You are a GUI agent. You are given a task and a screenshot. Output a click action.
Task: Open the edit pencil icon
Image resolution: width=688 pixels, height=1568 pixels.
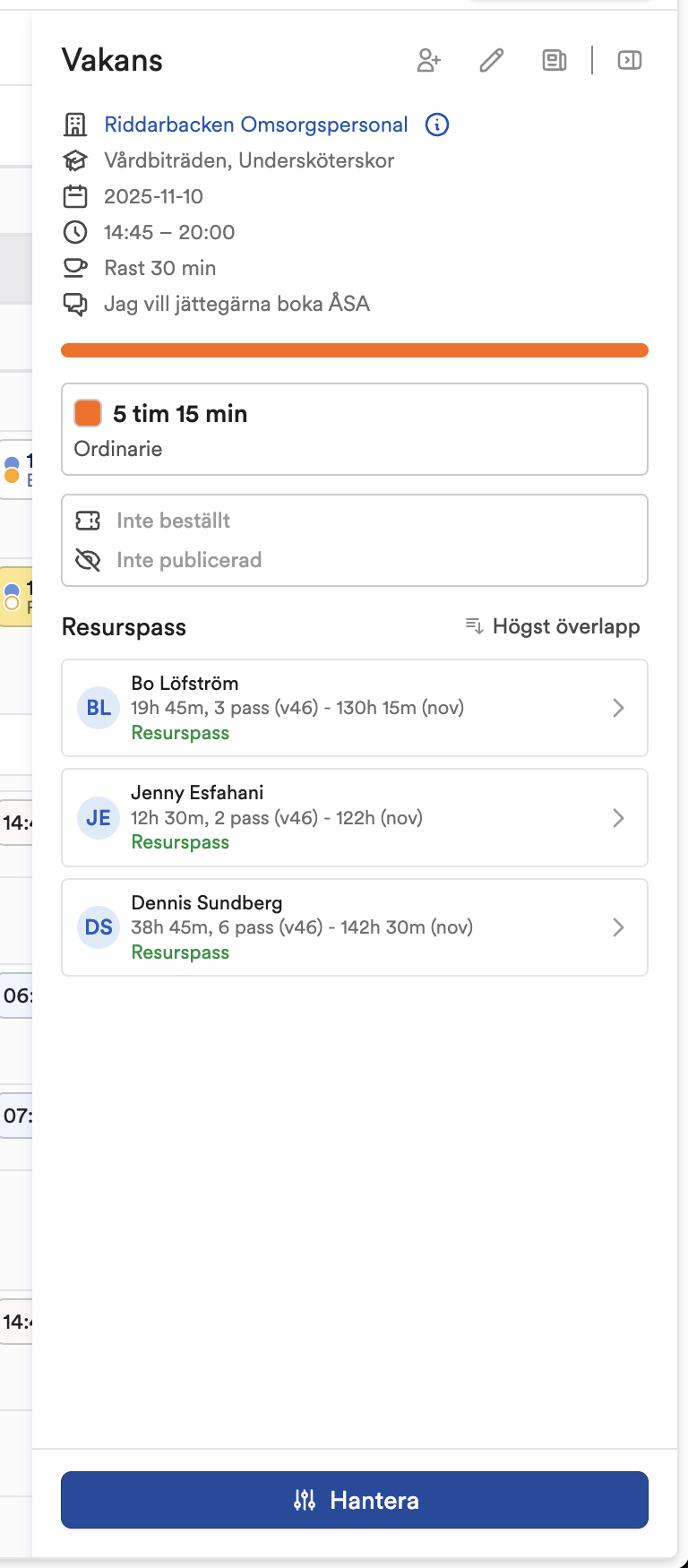[492, 60]
